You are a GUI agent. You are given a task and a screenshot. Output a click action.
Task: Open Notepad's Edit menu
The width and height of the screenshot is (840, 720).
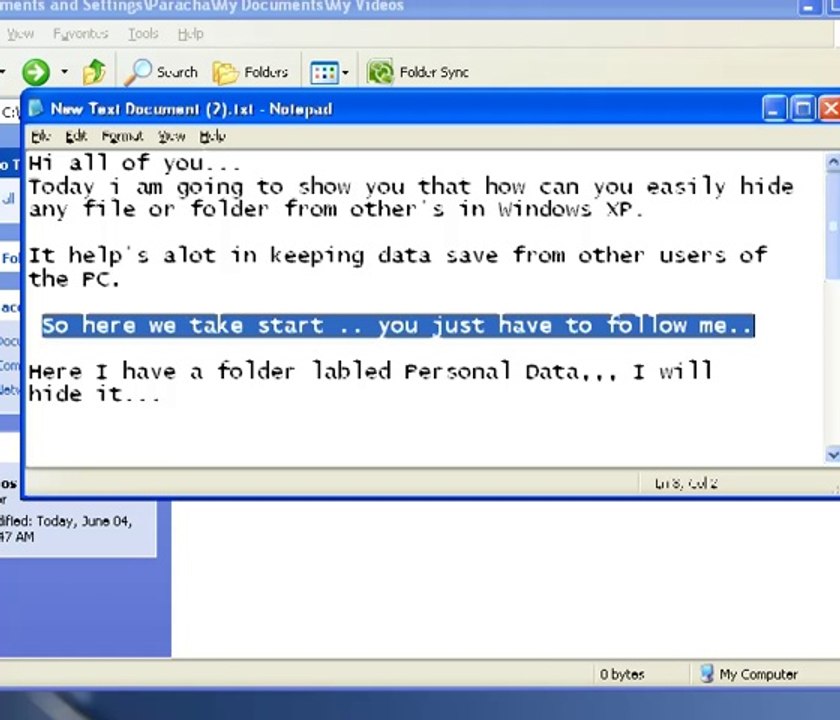coord(76,137)
